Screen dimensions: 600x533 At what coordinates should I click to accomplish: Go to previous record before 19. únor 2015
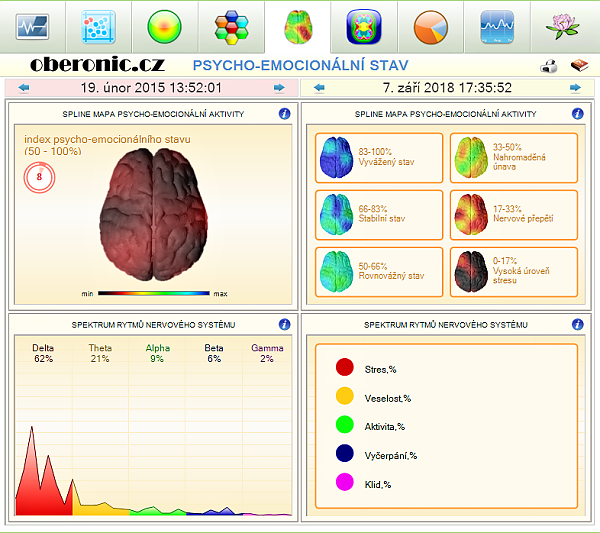tap(24, 88)
